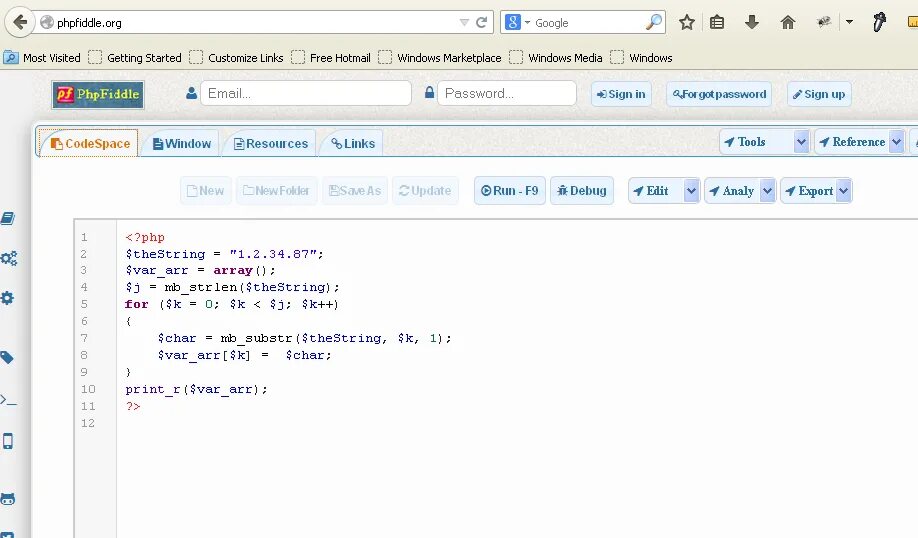The image size is (918, 538).
Task: Click the search magnifier icon
Action: pos(653,22)
